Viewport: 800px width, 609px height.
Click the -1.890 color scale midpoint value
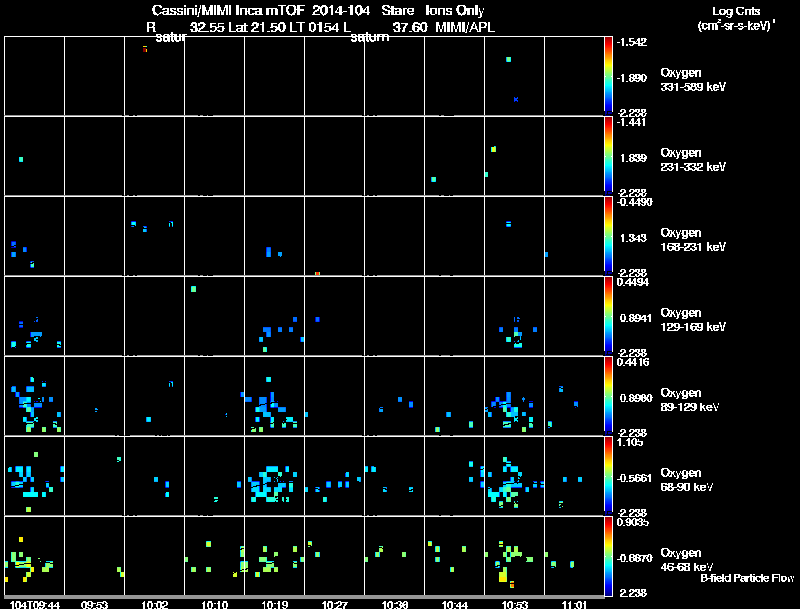(632, 78)
